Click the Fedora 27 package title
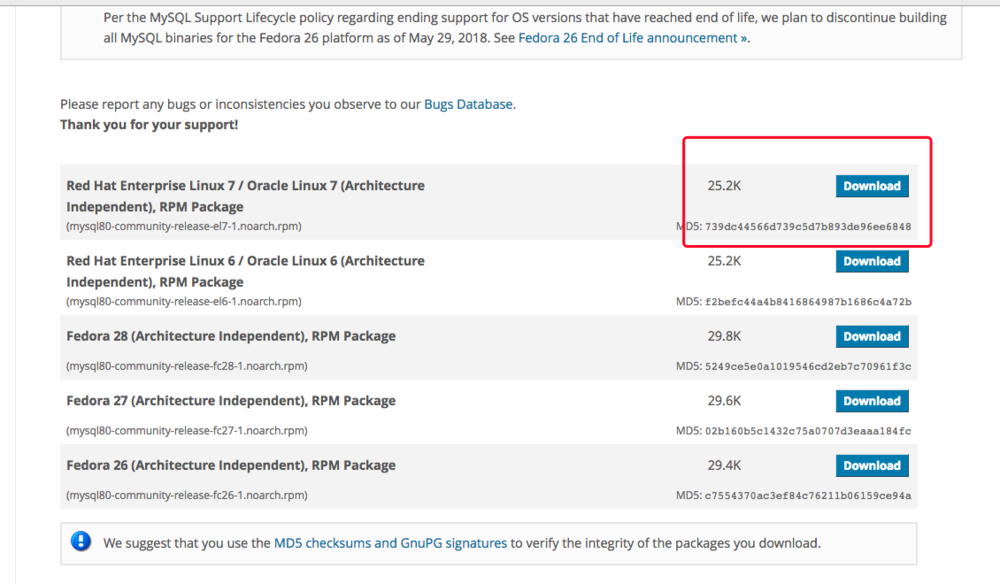The width and height of the screenshot is (1000, 584). coord(231,400)
